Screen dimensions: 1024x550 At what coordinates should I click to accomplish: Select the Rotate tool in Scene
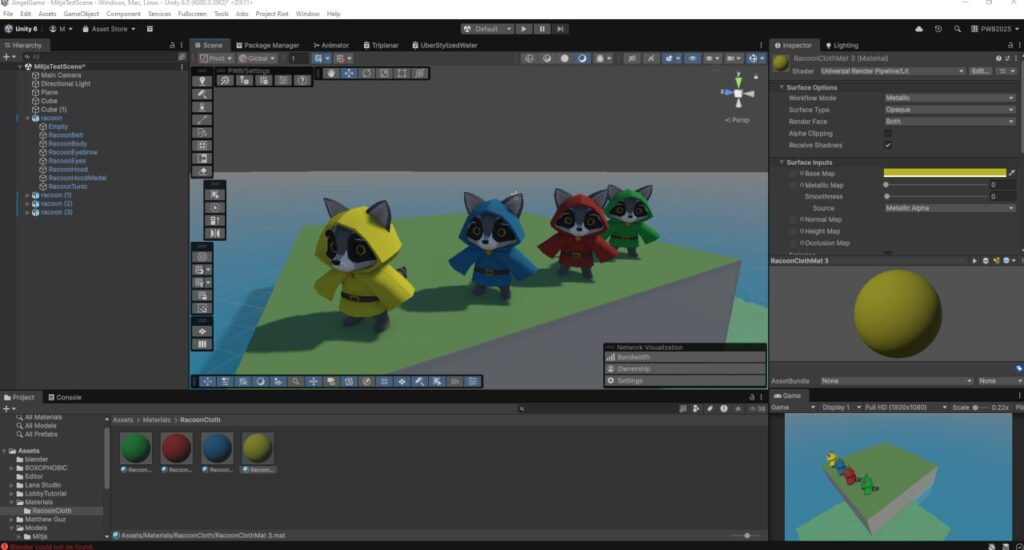click(x=367, y=73)
